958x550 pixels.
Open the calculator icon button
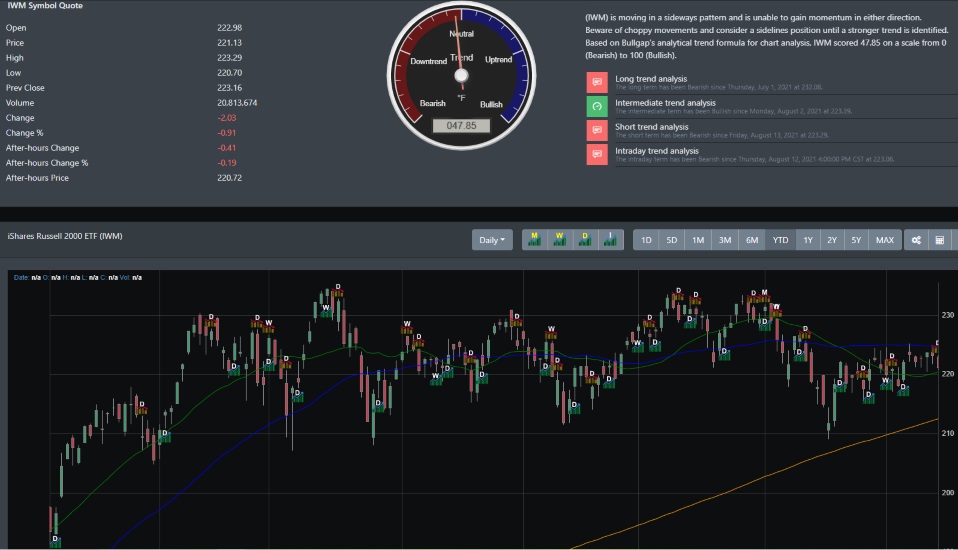940,240
